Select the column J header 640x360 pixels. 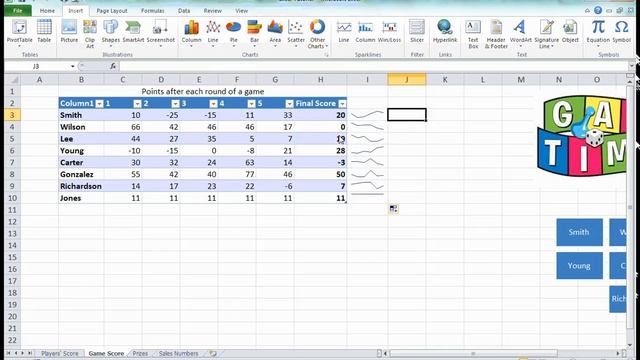tap(407, 80)
